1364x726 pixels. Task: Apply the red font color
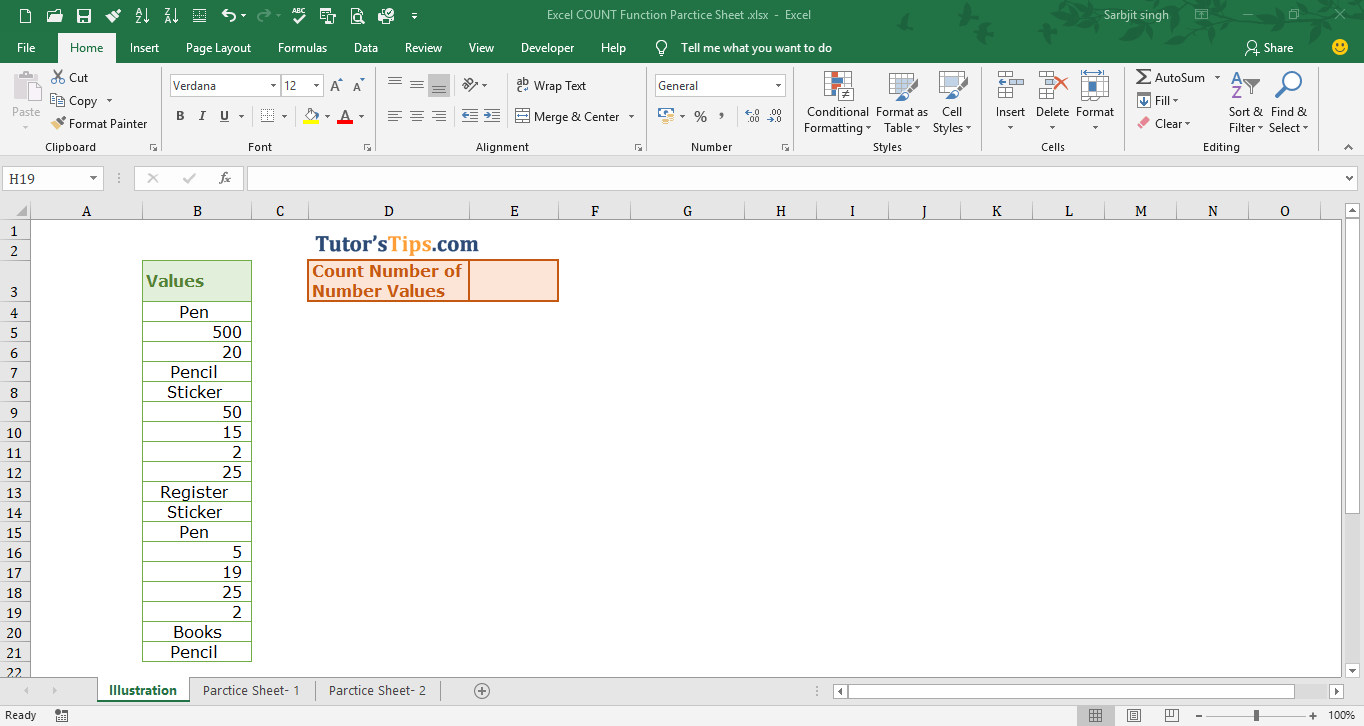point(345,116)
